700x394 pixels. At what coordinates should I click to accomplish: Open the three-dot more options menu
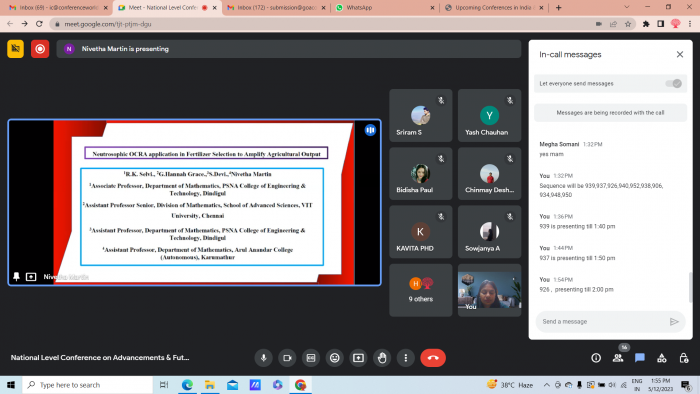point(406,358)
